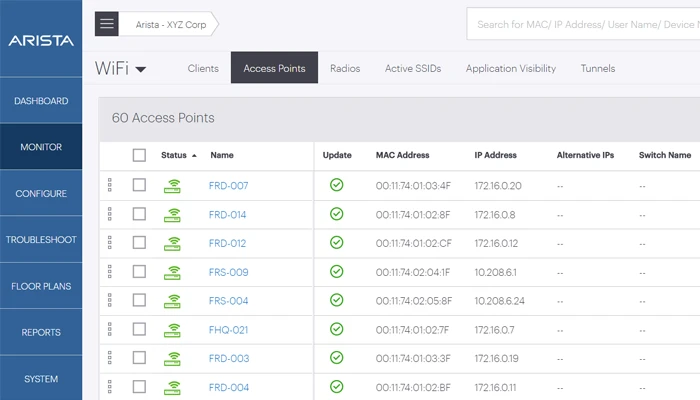
Task: Check the box for FRD-007 row
Action: pos(139,185)
